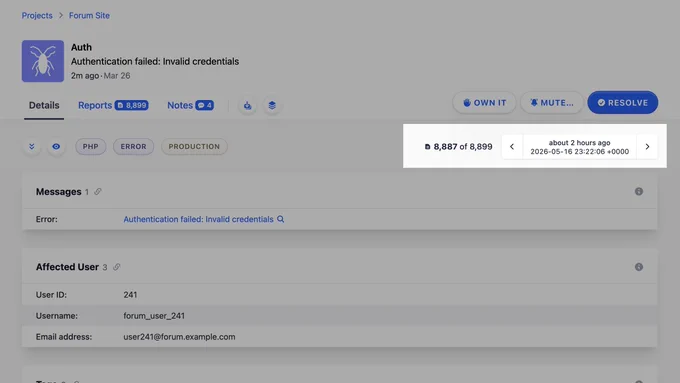Expand all sections with double-chevron icon

32,147
